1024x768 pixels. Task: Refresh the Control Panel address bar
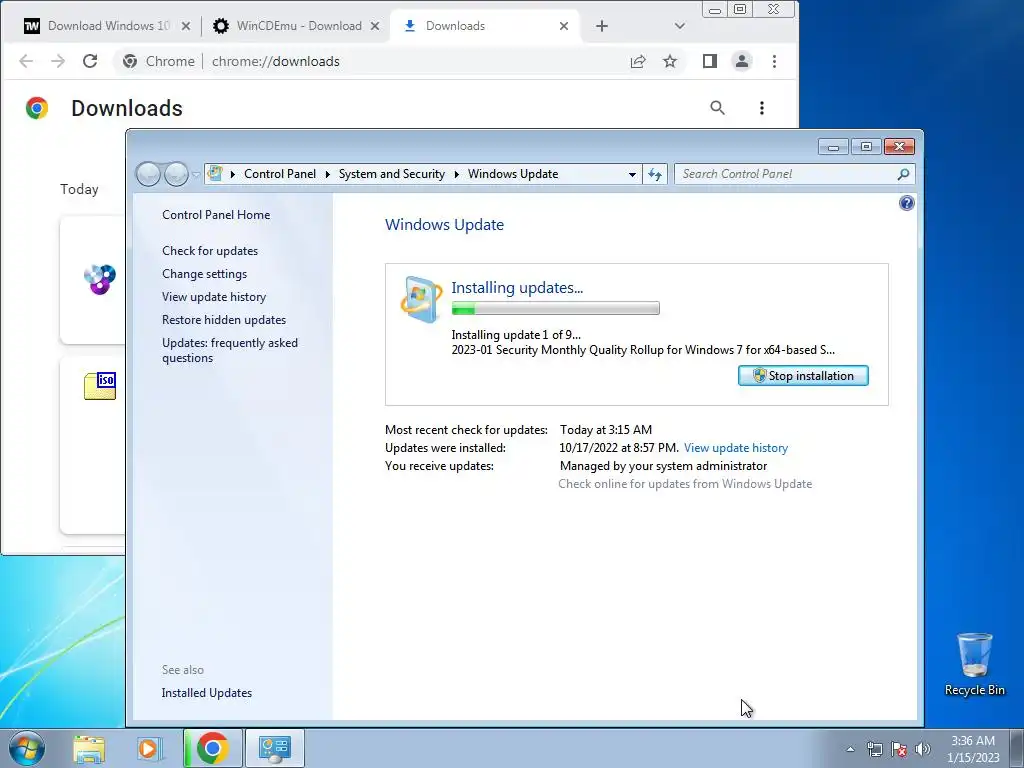[655, 174]
